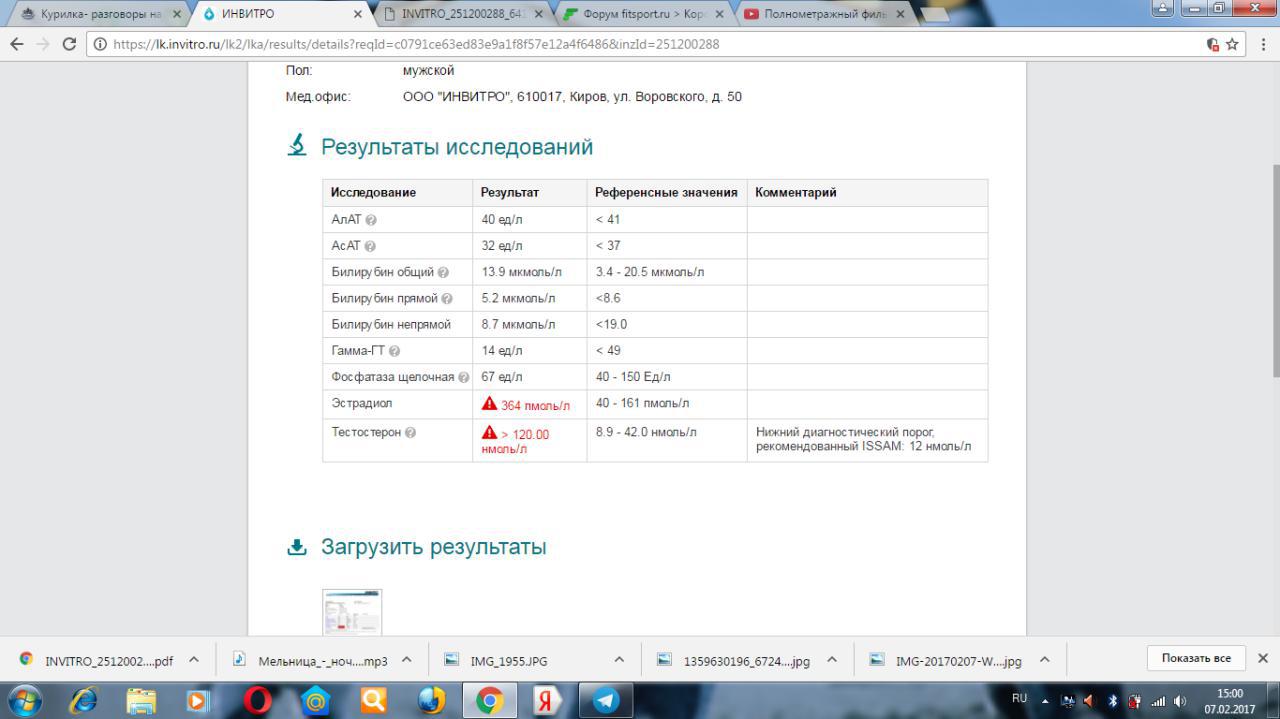1280x719 pixels.
Task: Launch Opera browser from the taskbar
Action: (x=258, y=700)
